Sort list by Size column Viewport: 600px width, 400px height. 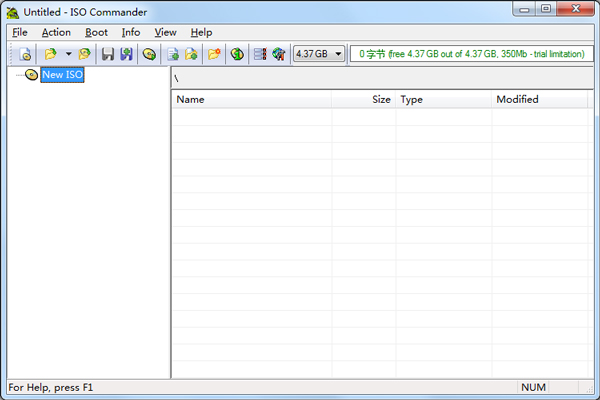coord(364,100)
